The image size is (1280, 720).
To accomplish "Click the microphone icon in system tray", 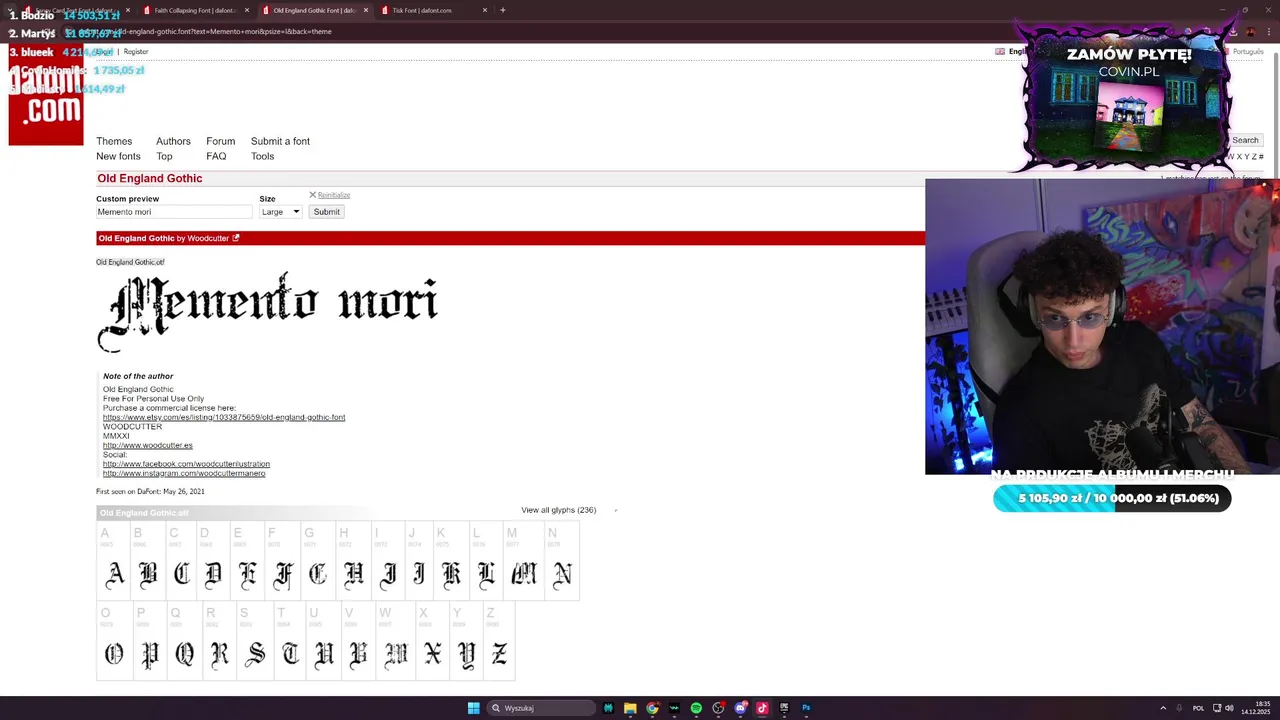I will pyautogui.click(x=1179, y=708).
